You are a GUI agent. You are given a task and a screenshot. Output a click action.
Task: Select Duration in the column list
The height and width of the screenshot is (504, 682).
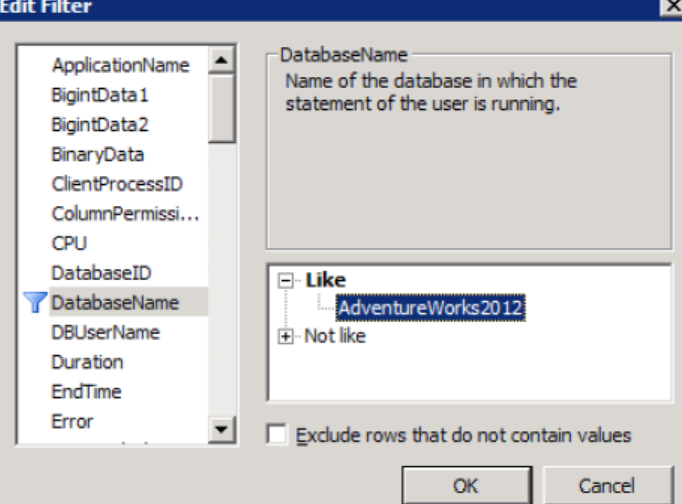tap(87, 362)
